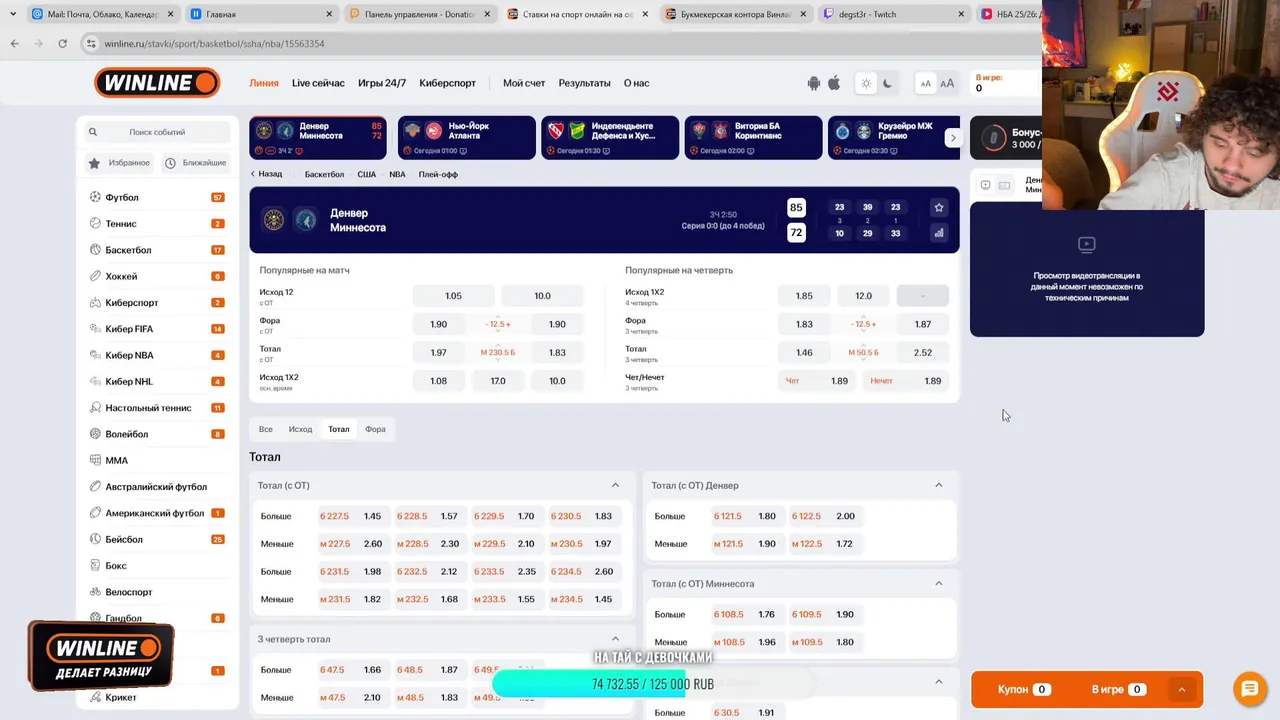Click the Хоккей sport icon

click(95, 276)
